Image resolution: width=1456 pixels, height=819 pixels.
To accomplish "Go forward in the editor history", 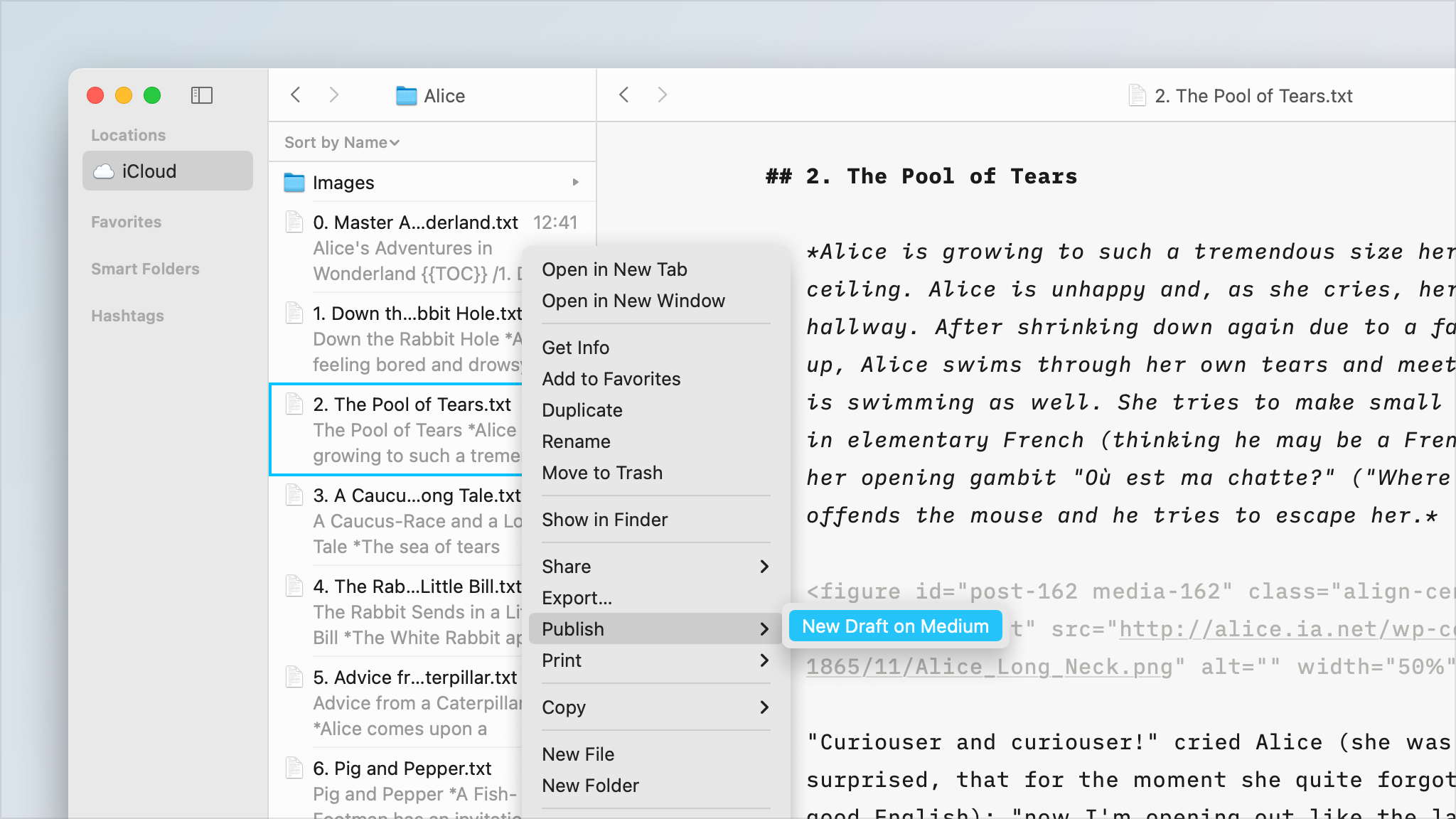I will coord(663,95).
